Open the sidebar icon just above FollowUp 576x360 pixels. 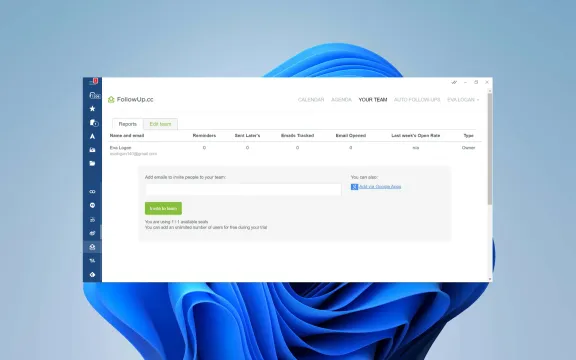[93, 233]
